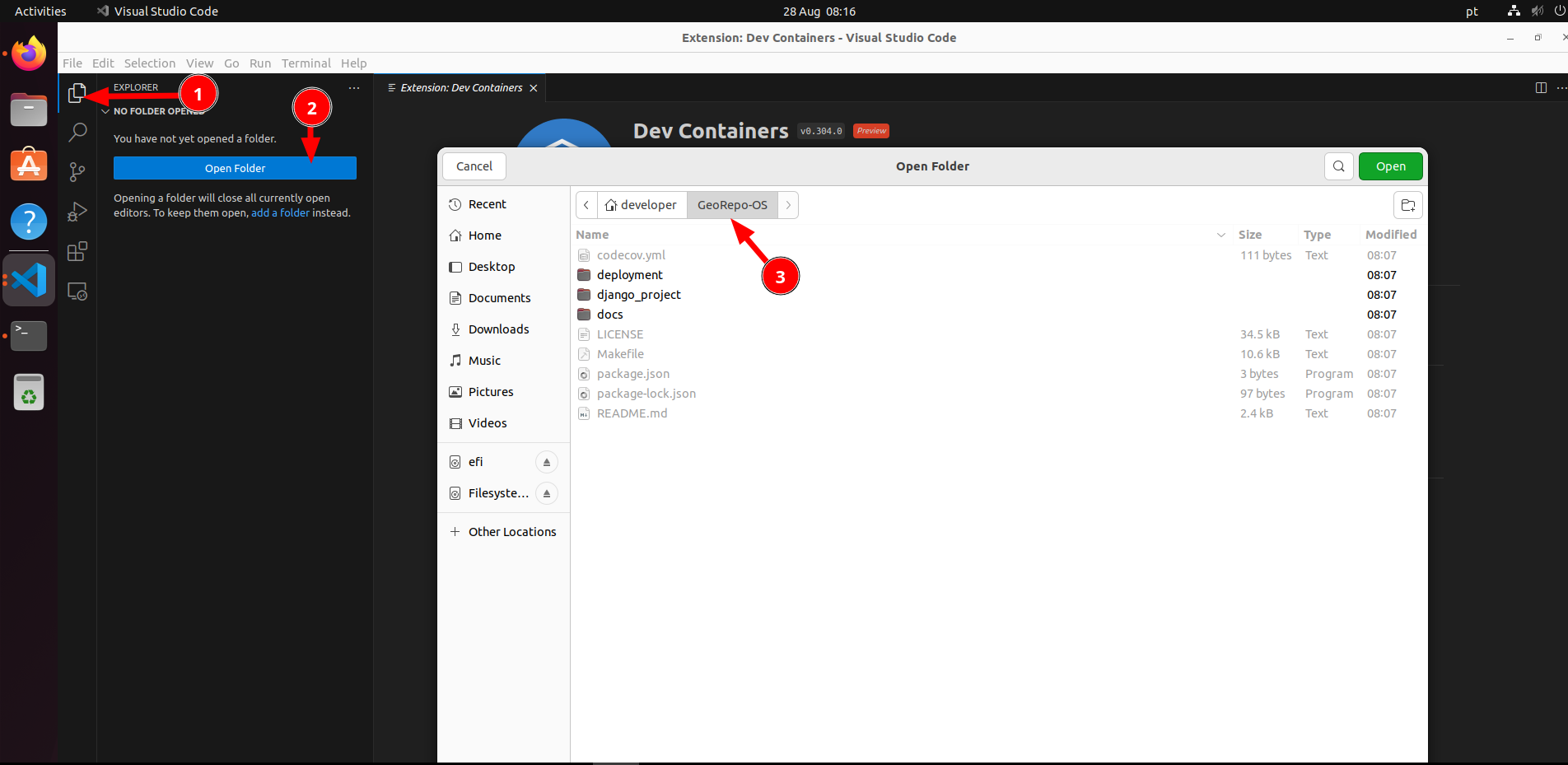
Task: Launch Firefox from the dock
Action: 29,54
